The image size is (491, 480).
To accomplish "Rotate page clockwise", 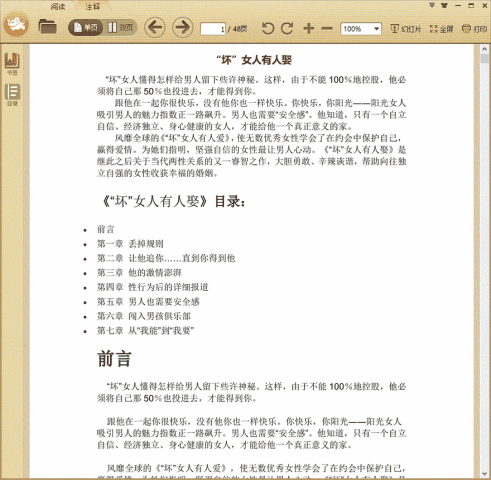I will pos(287,28).
